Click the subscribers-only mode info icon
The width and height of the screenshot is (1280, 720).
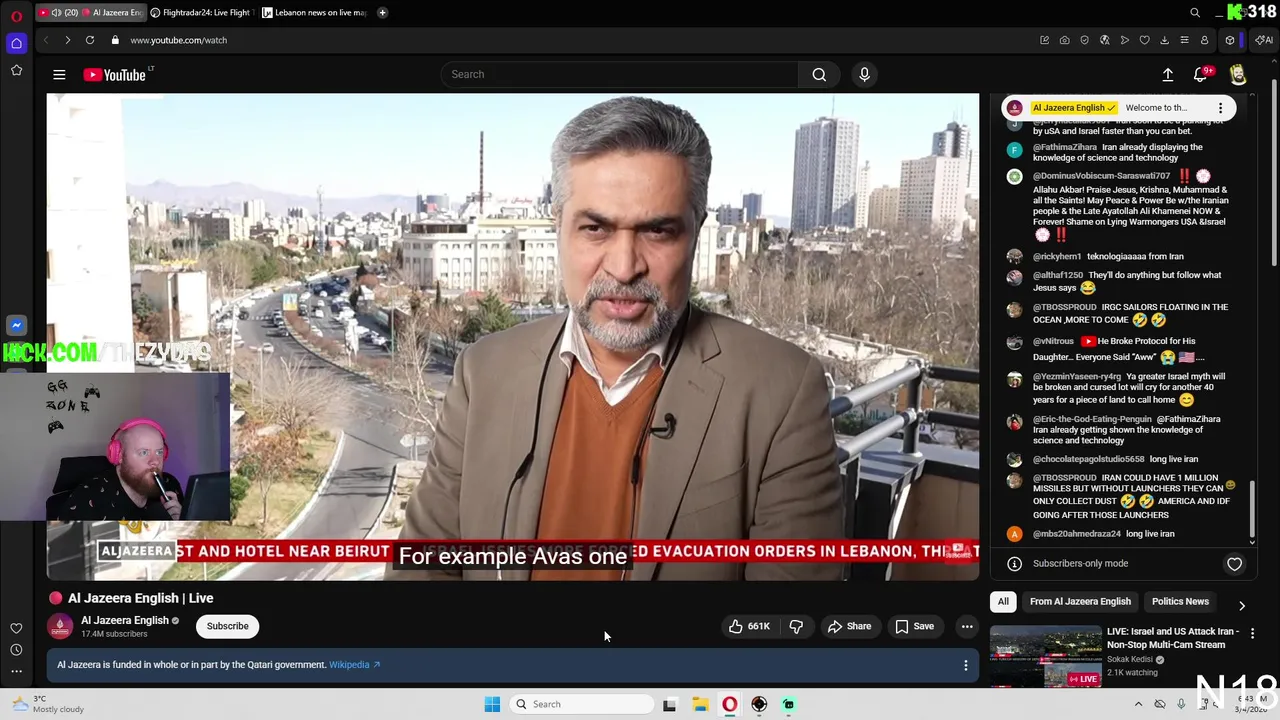click(1014, 564)
